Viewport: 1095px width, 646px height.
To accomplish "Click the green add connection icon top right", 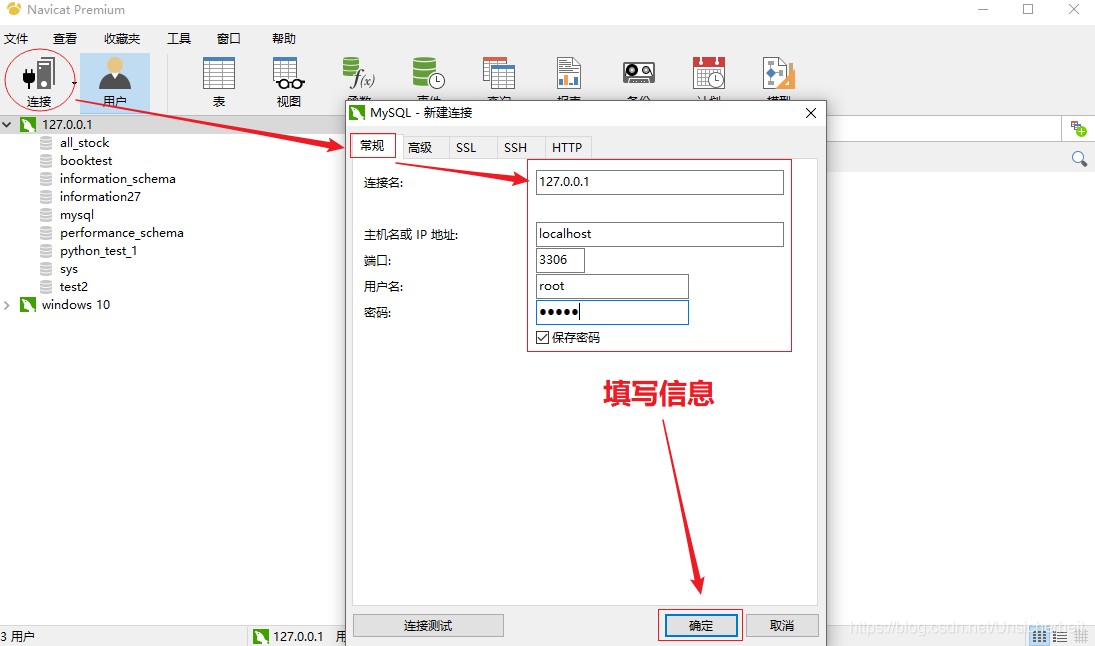I will coord(1079,128).
